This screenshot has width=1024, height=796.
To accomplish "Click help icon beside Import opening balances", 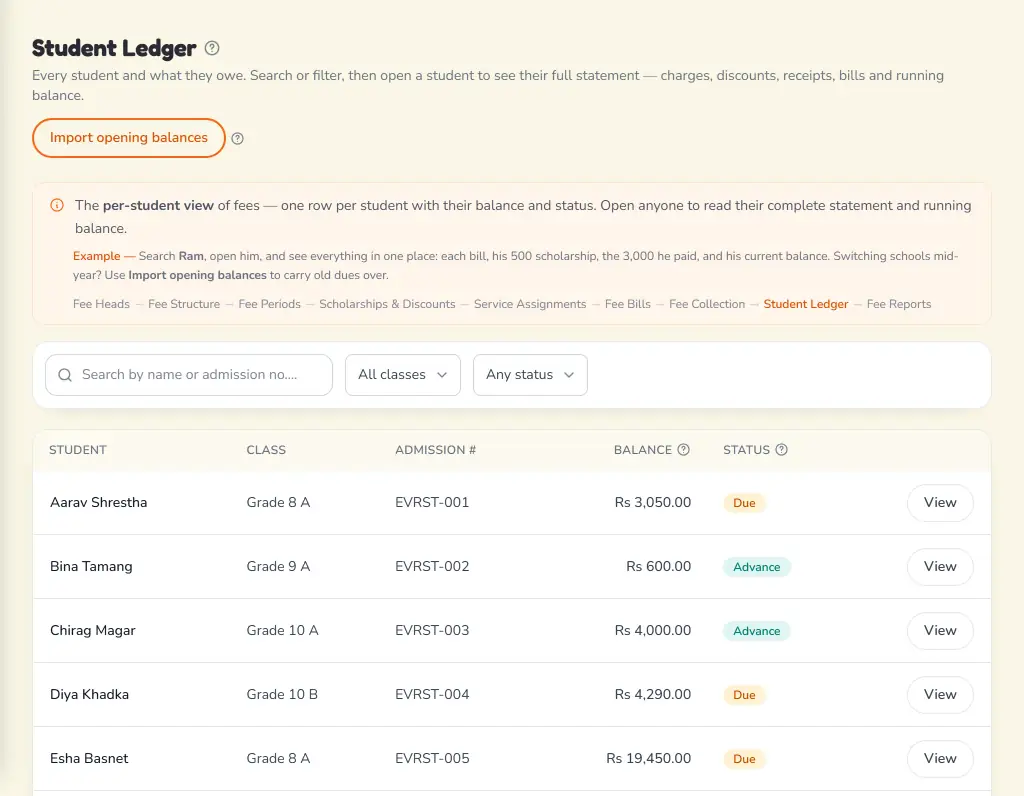I will (238, 138).
